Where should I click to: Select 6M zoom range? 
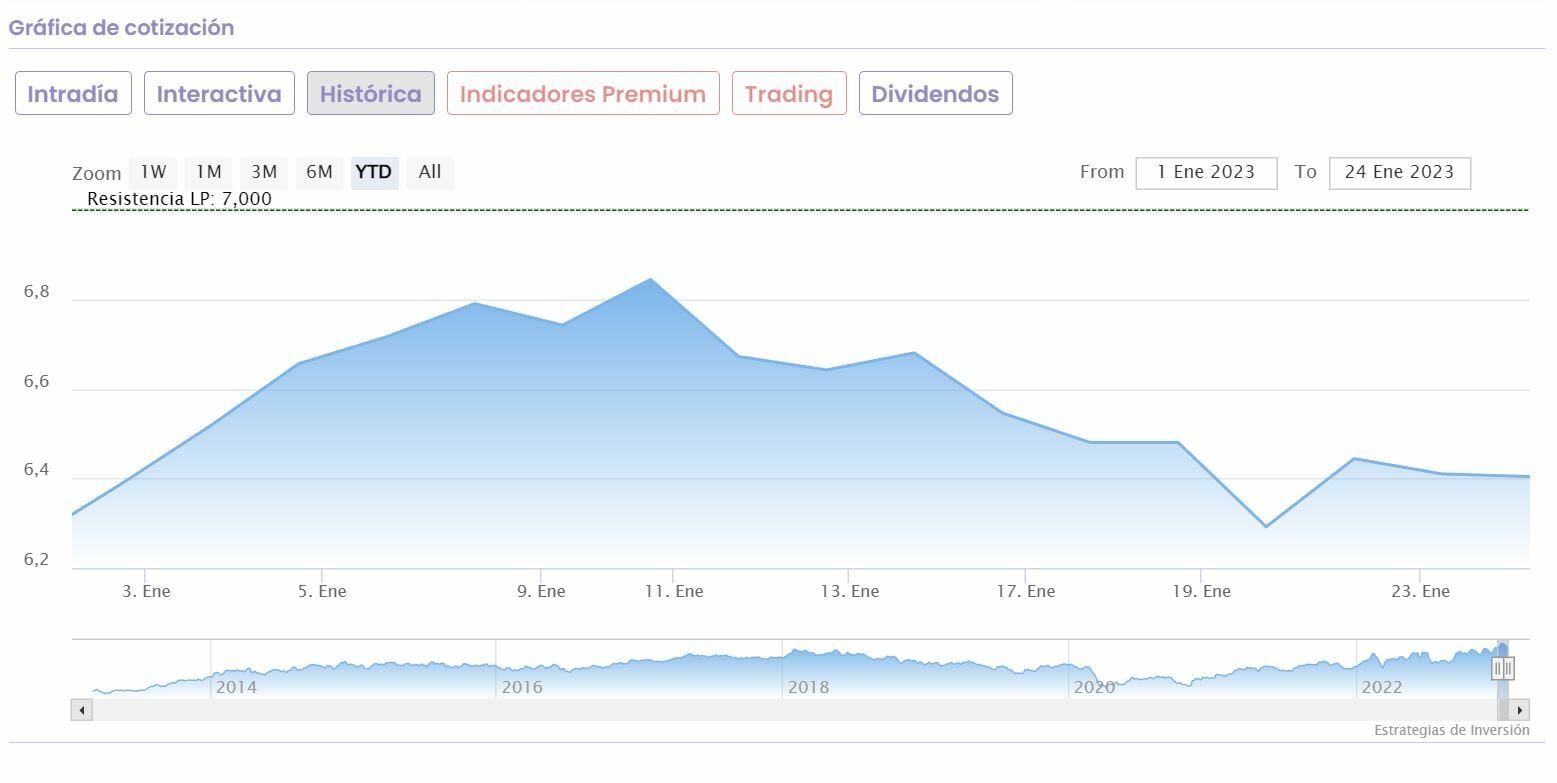319,172
